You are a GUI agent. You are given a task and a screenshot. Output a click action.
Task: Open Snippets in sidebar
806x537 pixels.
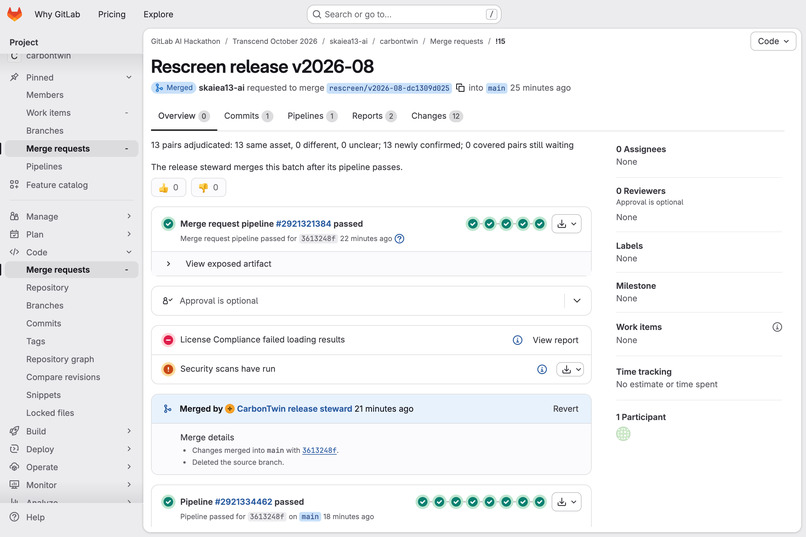point(43,395)
